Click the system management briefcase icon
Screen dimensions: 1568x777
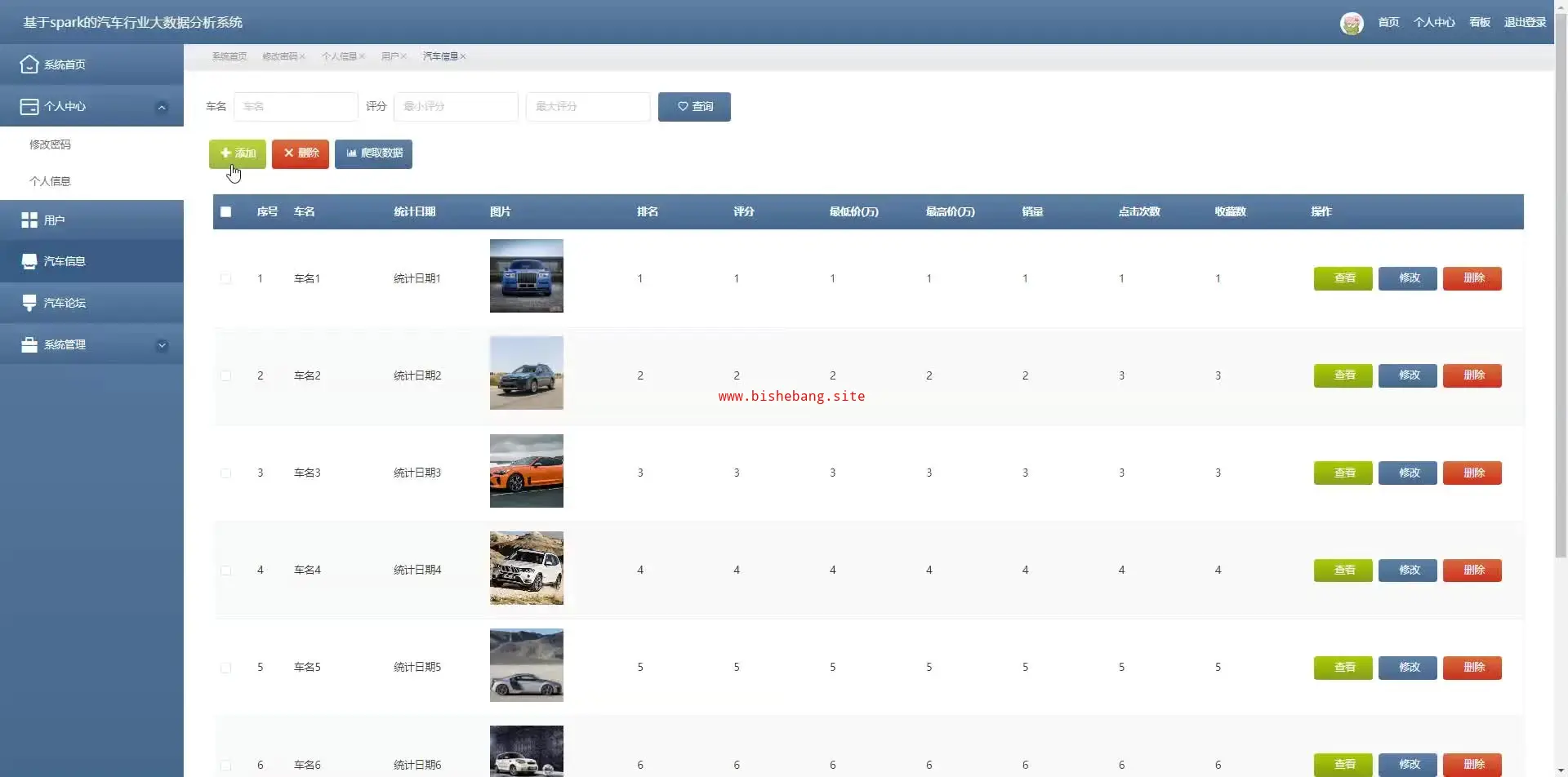(29, 344)
